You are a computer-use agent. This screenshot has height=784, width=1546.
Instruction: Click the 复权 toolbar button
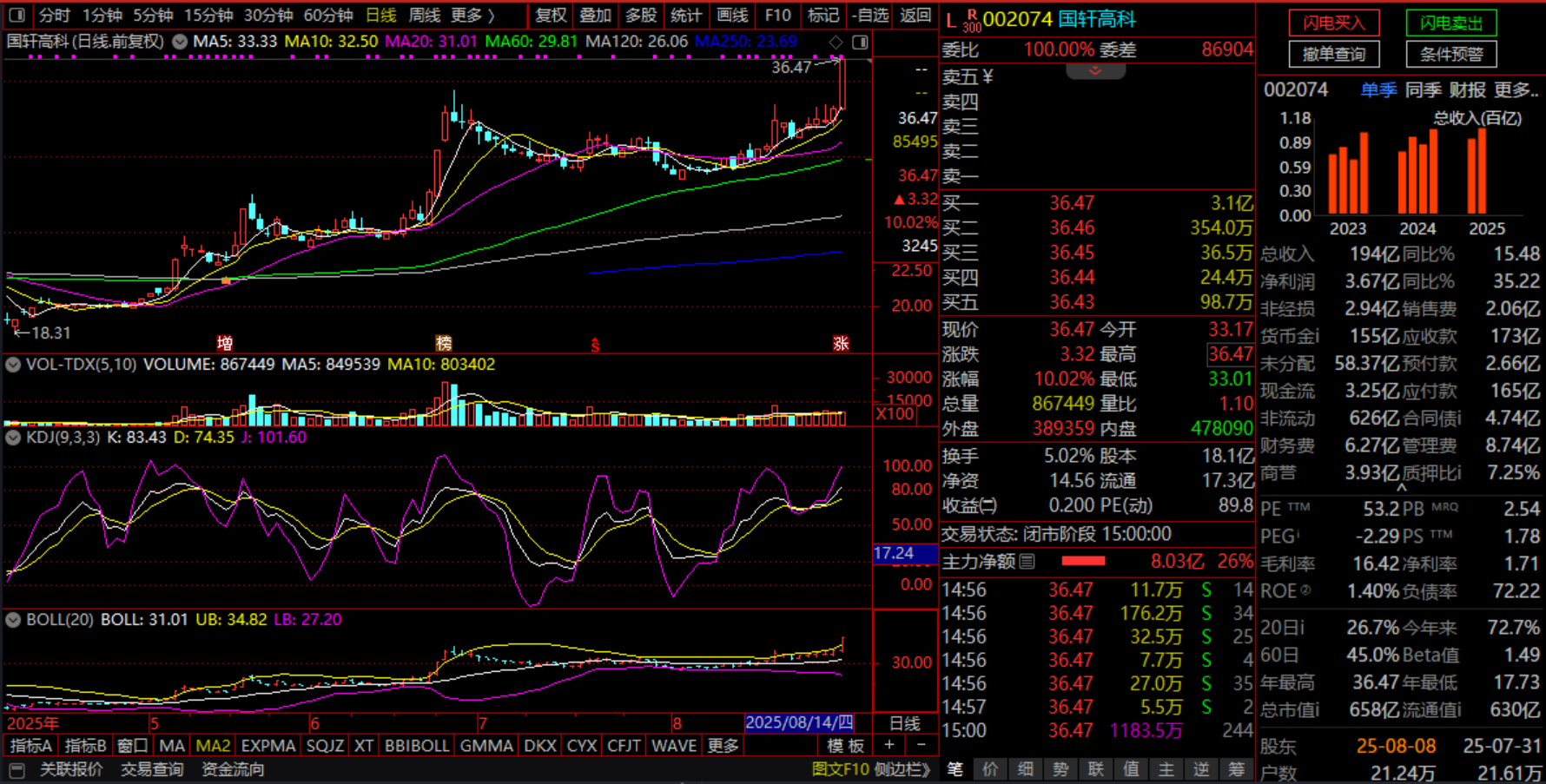(x=551, y=15)
